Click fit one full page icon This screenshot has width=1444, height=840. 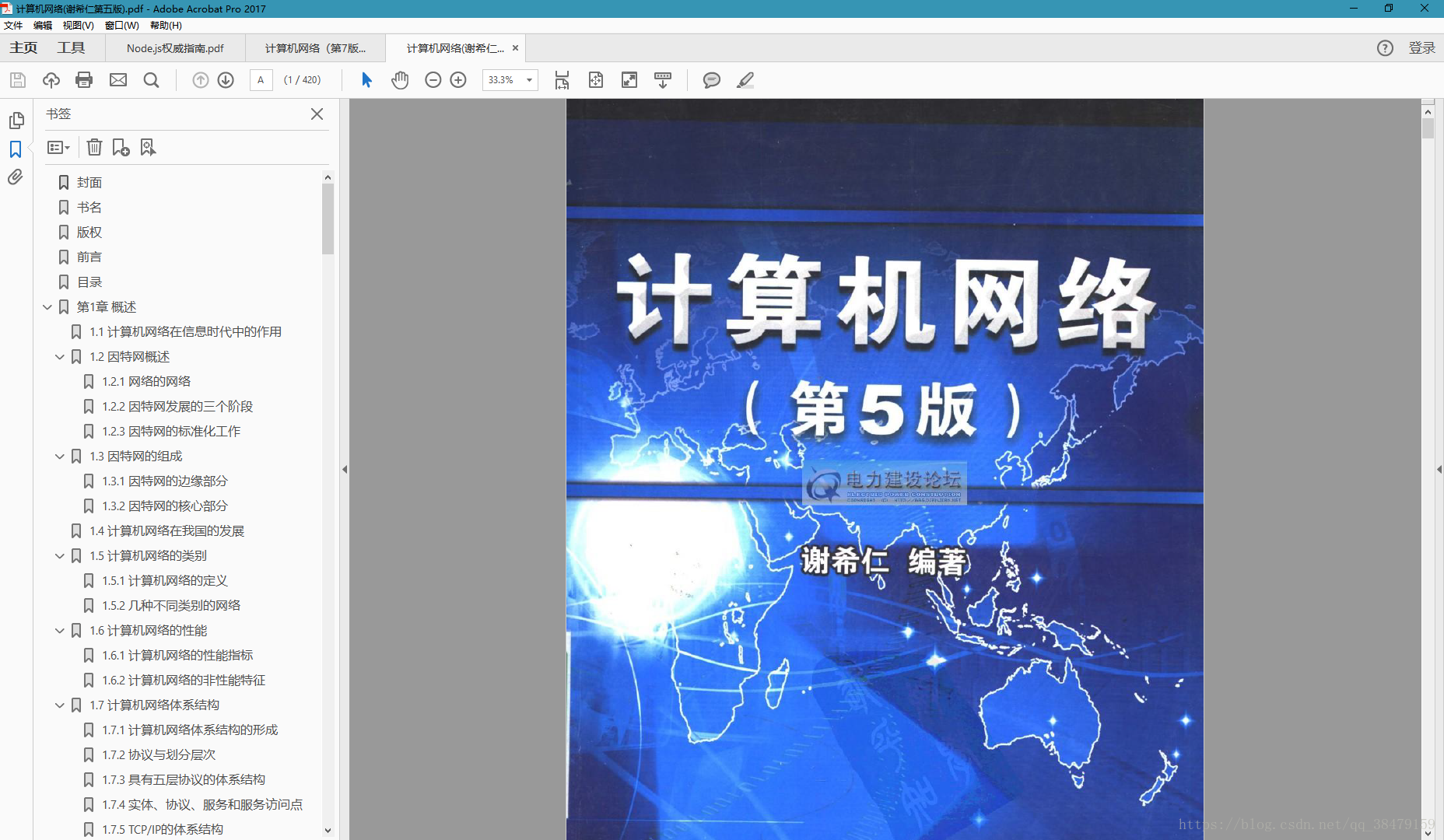point(596,80)
